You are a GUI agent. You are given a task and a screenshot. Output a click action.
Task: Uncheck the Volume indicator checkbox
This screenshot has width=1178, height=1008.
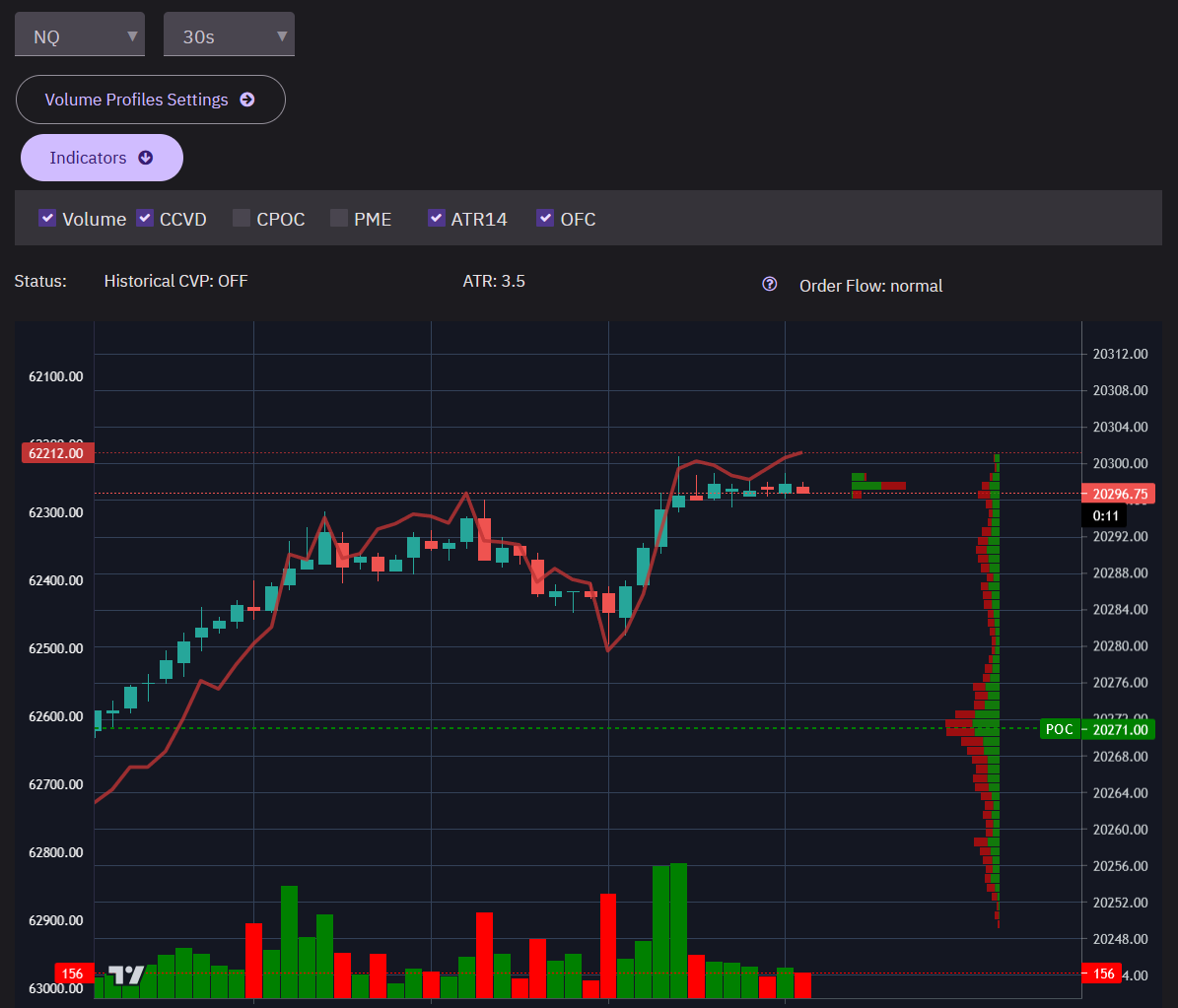47,218
